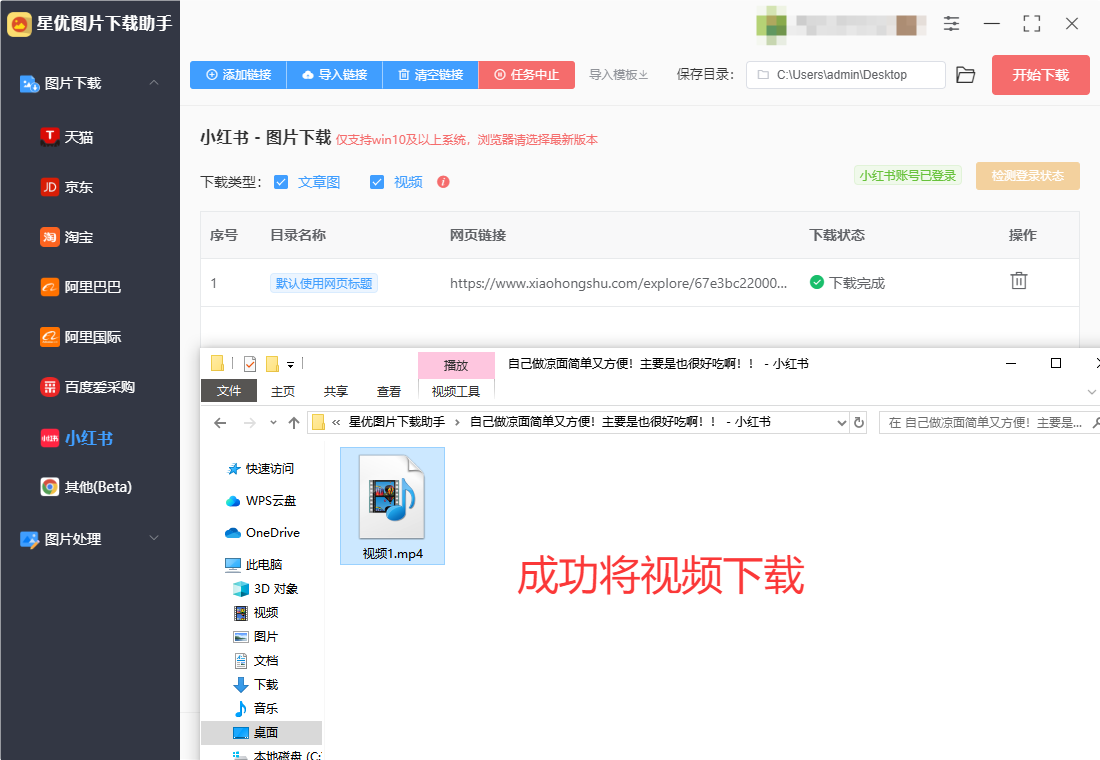Open quick access toolbar customize dropdown
This screenshot has height=760, width=1100.
290,365
